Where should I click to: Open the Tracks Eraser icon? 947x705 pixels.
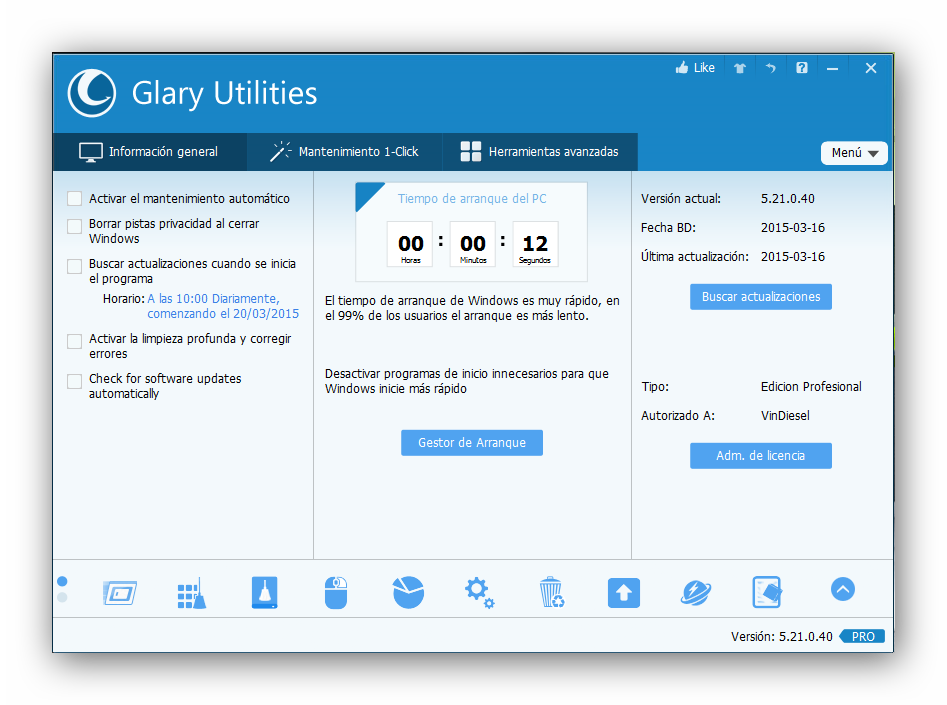point(265,592)
